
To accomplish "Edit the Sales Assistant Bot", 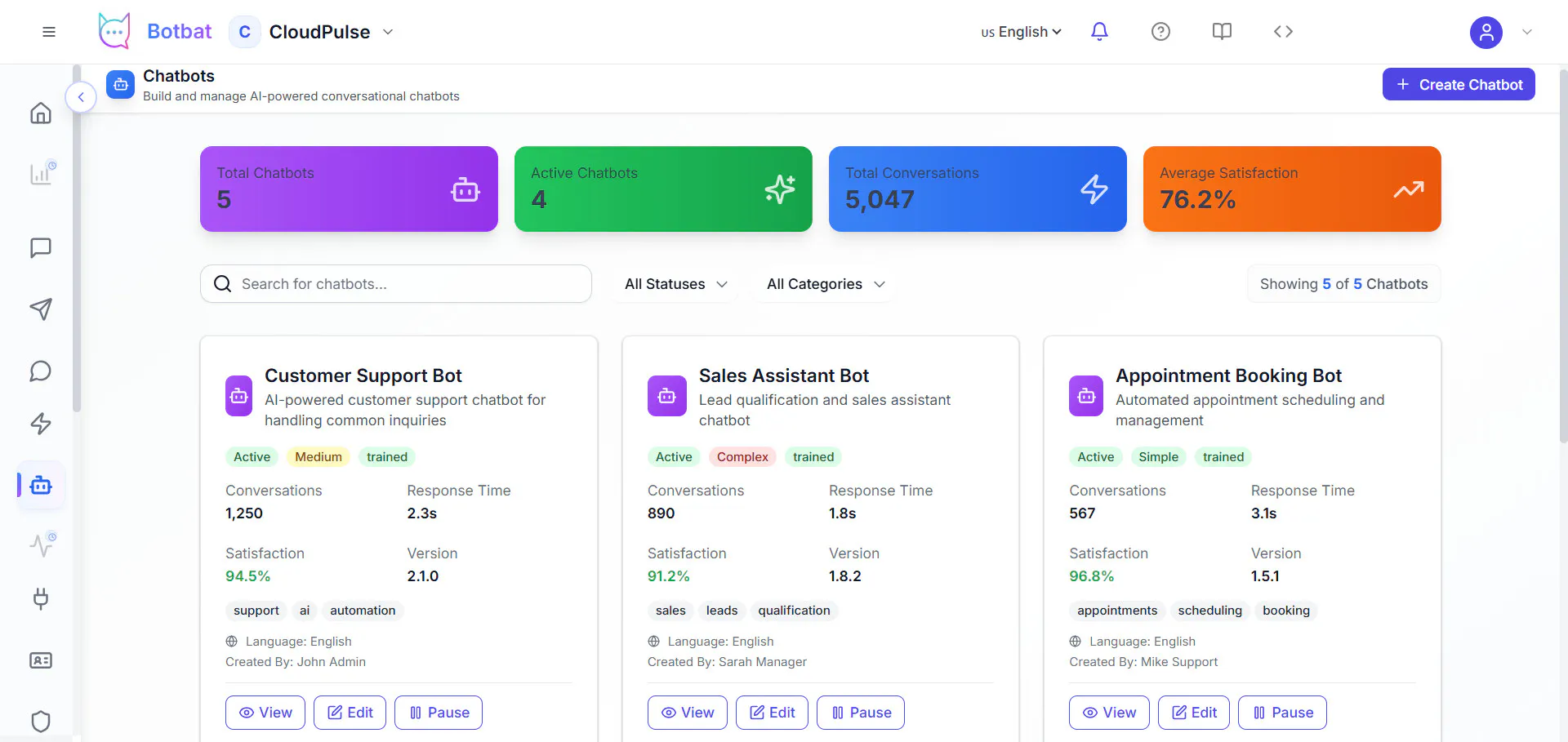I will pos(772,713).
